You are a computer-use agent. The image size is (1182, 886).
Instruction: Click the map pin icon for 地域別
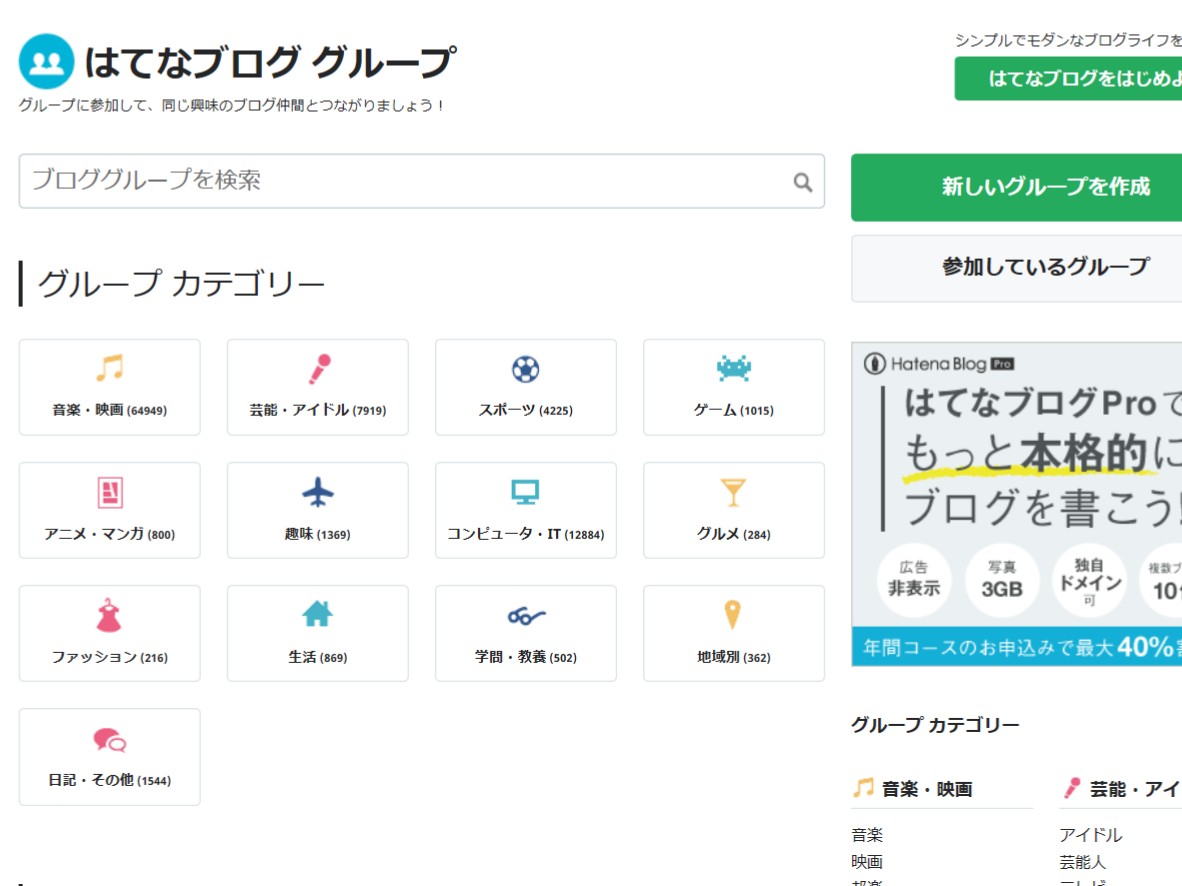[732, 615]
